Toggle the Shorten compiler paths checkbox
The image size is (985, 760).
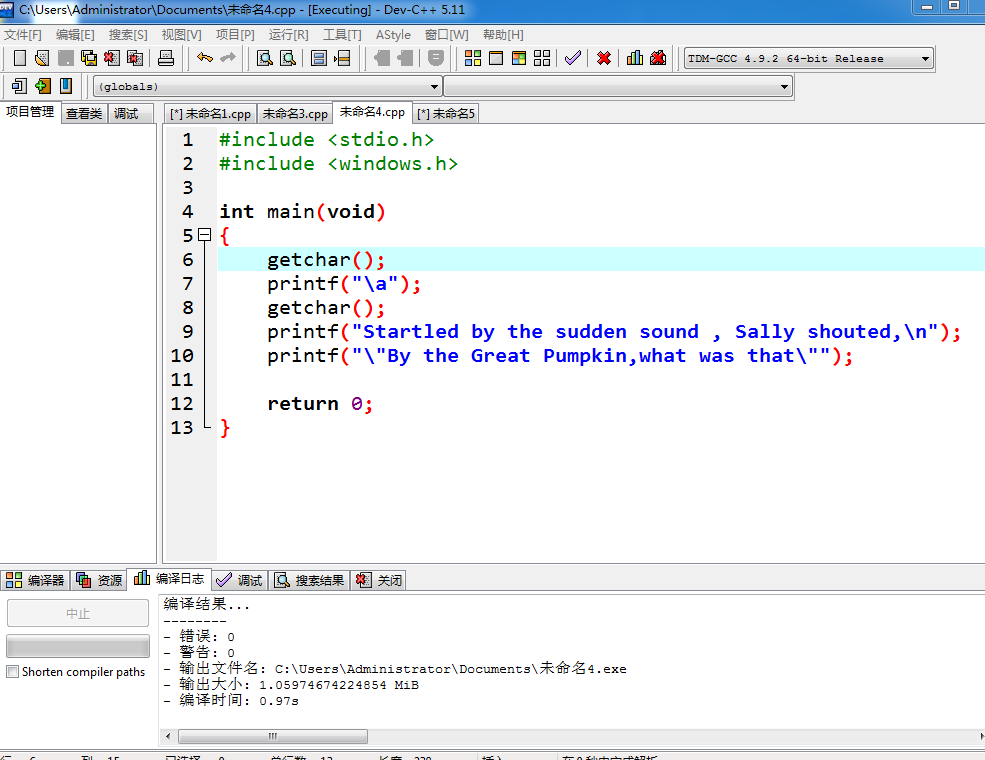coord(13,671)
